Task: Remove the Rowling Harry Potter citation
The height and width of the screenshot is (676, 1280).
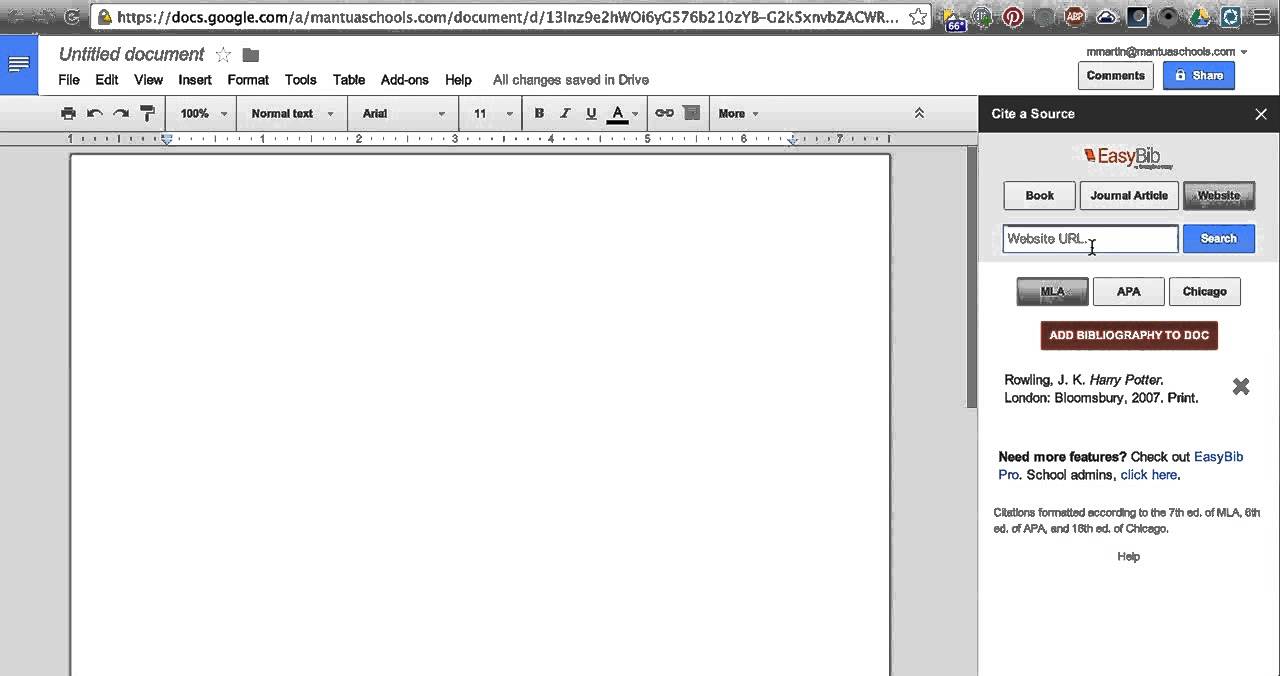Action: tap(1241, 387)
